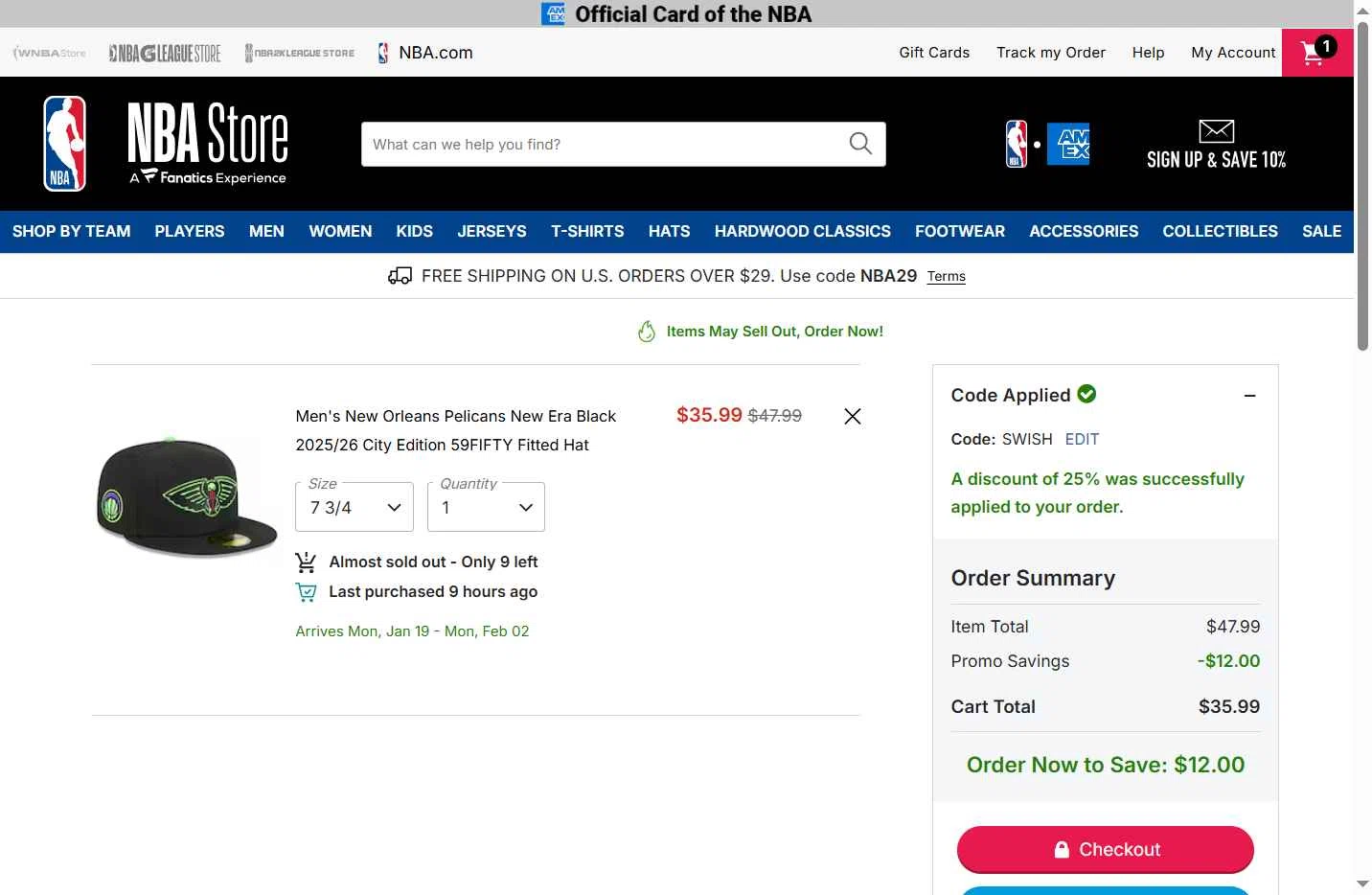Open the Hardwood Classics menu
The height and width of the screenshot is (895, 1372).
click(803, 231)
